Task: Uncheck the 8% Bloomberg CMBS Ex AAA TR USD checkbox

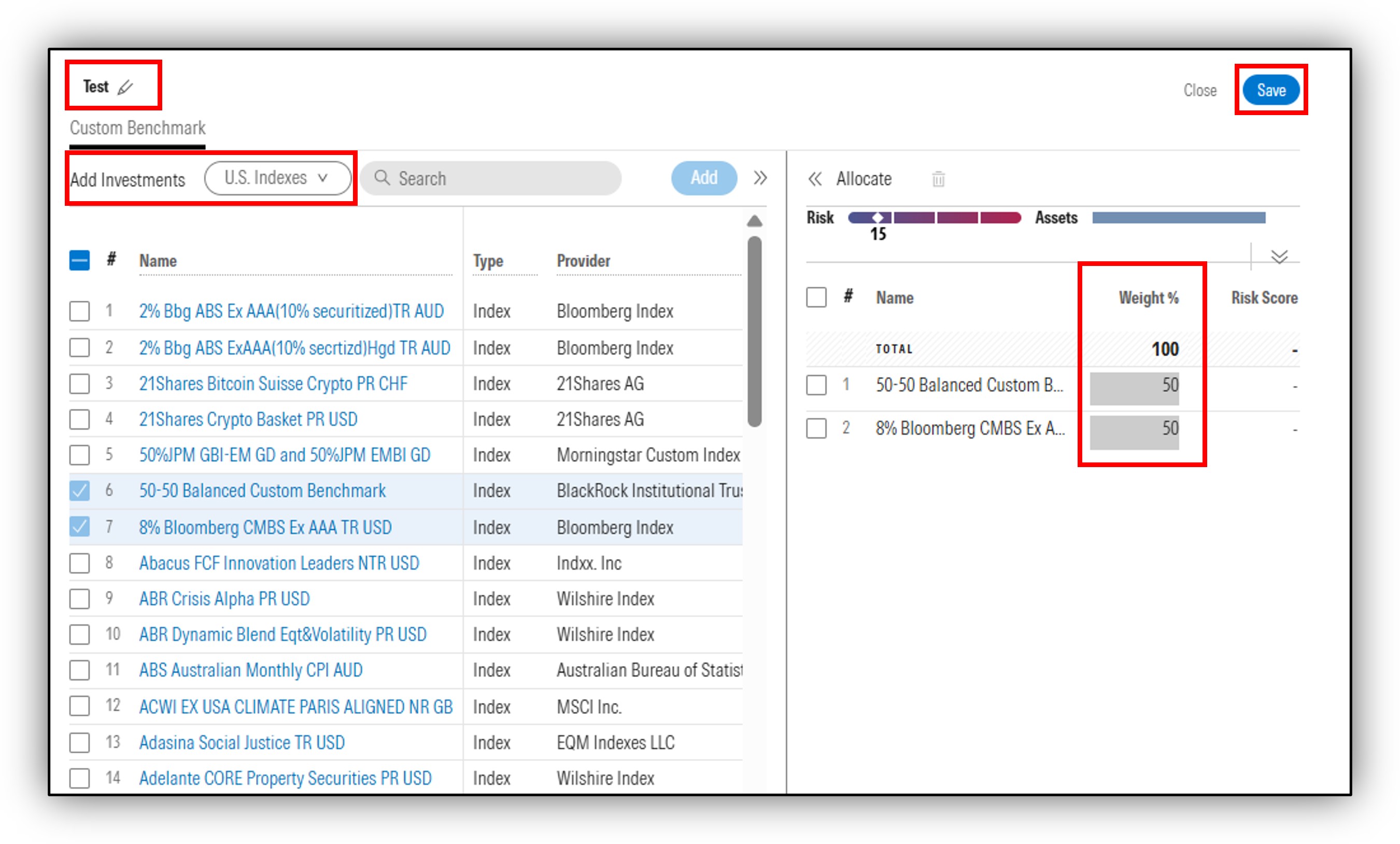Action: (79, 527)
